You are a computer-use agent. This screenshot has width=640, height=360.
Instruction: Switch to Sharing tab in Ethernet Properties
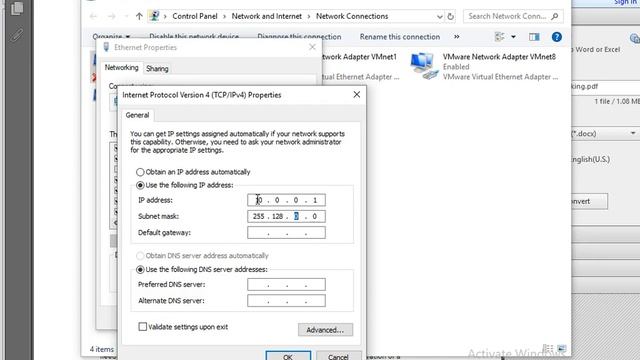pos(157,69)
